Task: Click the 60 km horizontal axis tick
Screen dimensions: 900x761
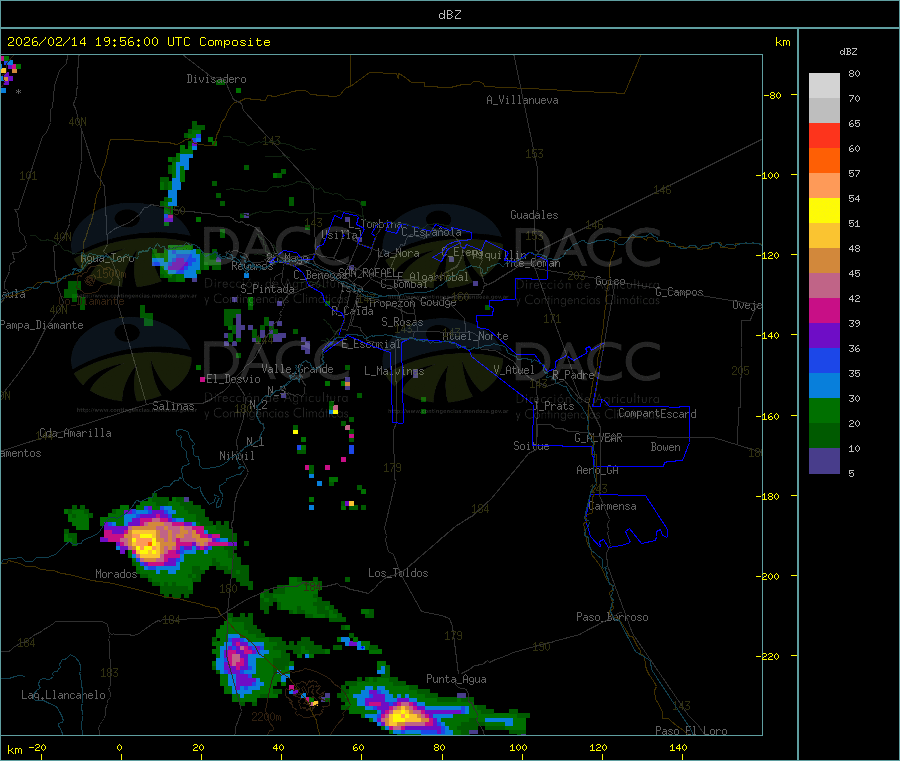Action: (x=358, y=748)
